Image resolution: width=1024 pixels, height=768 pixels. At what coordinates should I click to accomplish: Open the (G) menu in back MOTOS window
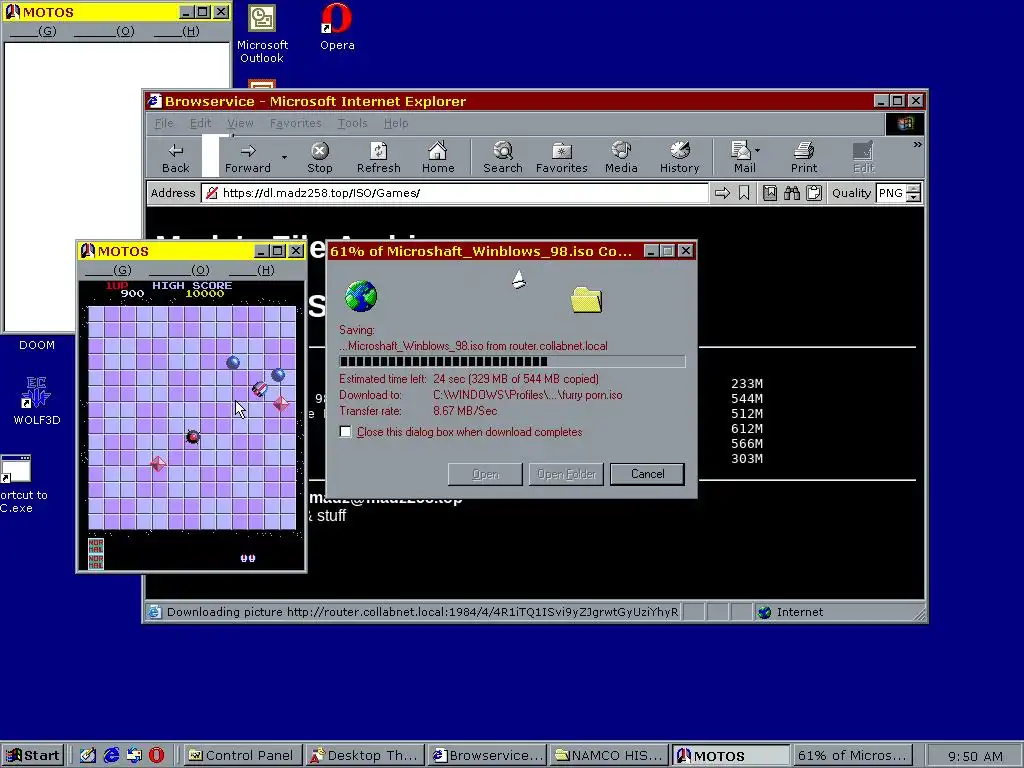[x=33, y=31]
